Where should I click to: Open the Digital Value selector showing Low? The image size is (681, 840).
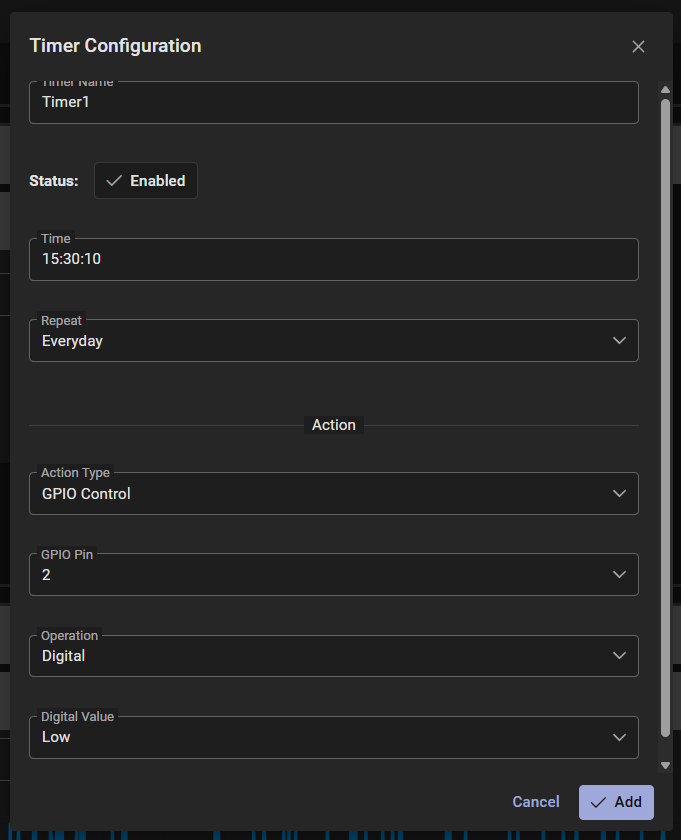click(x=334, y=736)
